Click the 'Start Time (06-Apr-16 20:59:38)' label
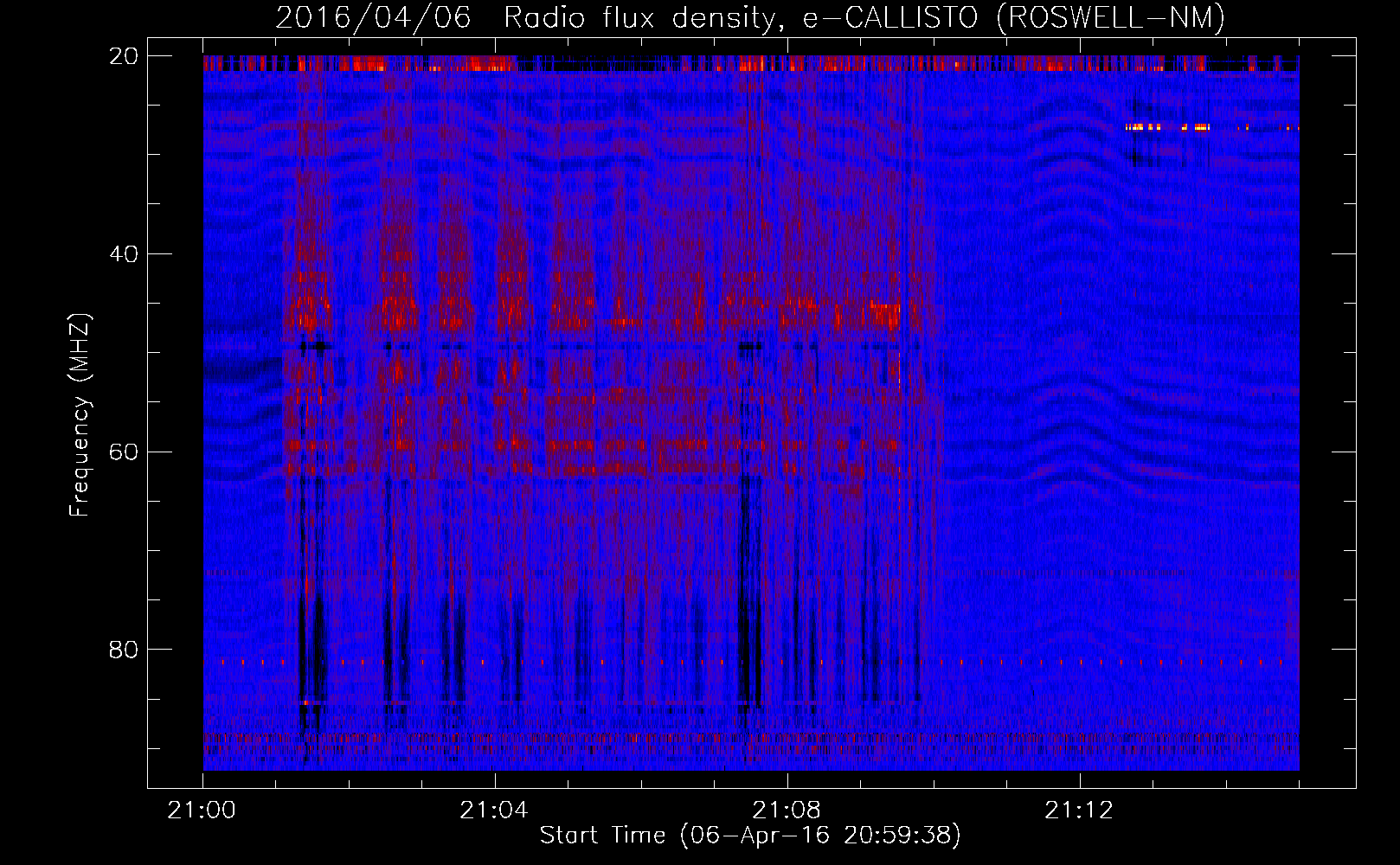Image resolution: width=1400 pixels, height=865 pixels. click(750, 836)
